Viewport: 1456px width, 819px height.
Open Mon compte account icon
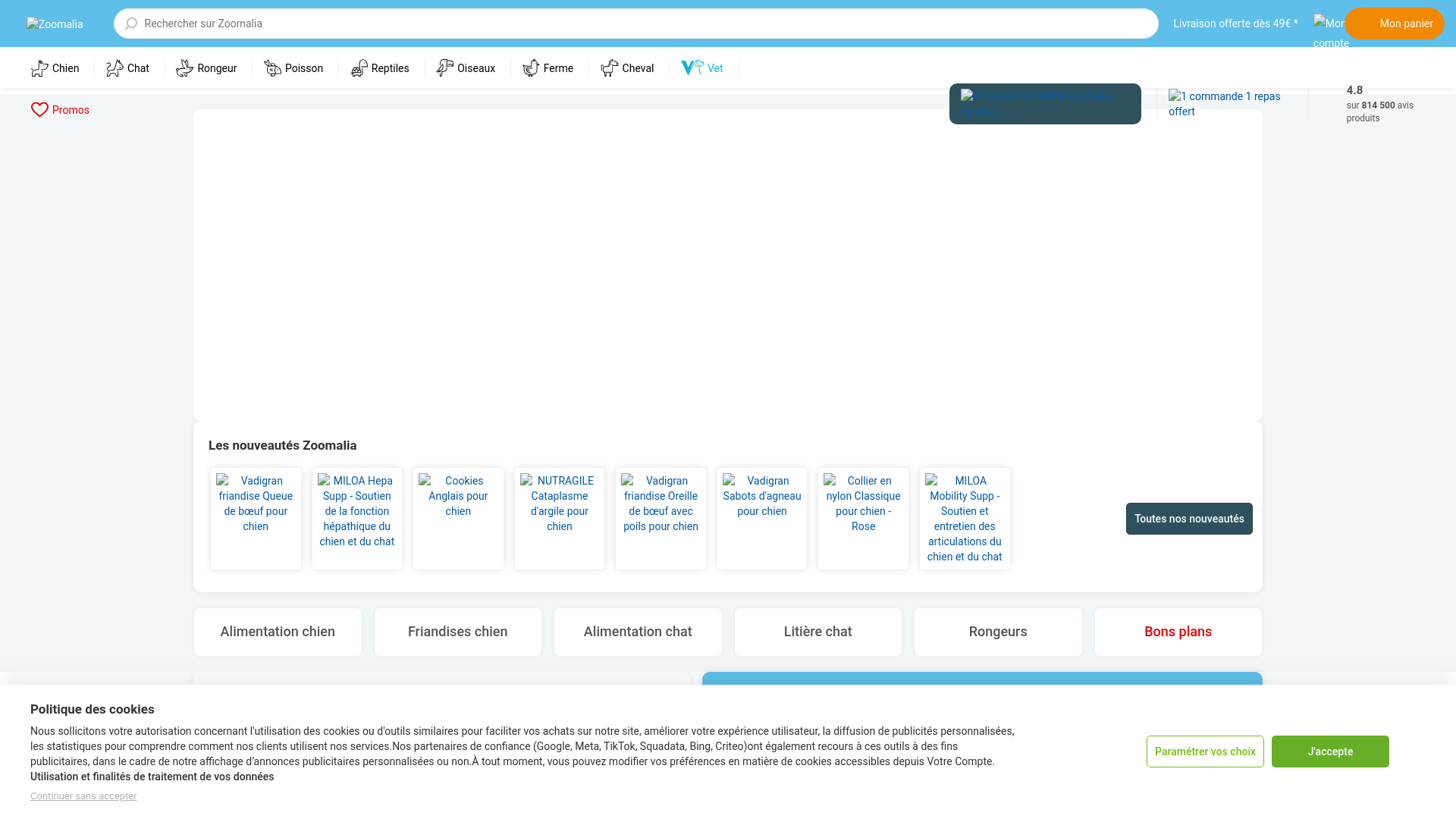pos(1329,32)
